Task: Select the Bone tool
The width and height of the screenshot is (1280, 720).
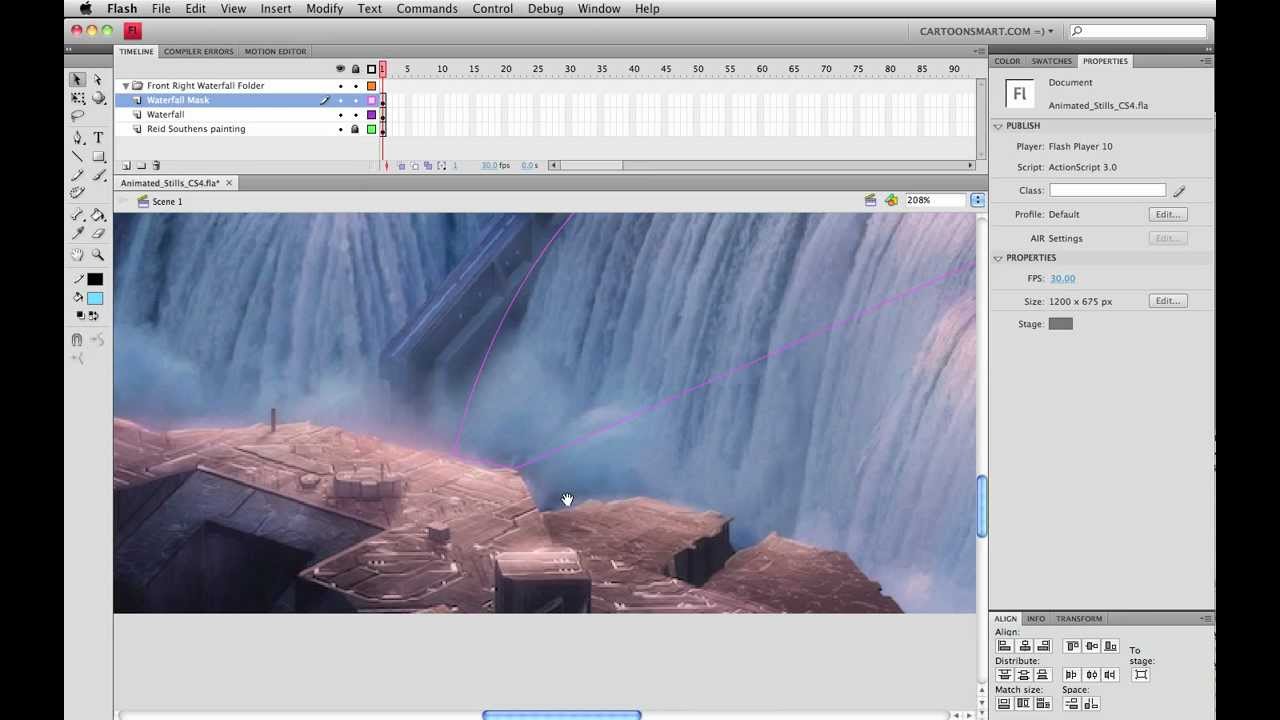Action: click(x=78, y=214)
